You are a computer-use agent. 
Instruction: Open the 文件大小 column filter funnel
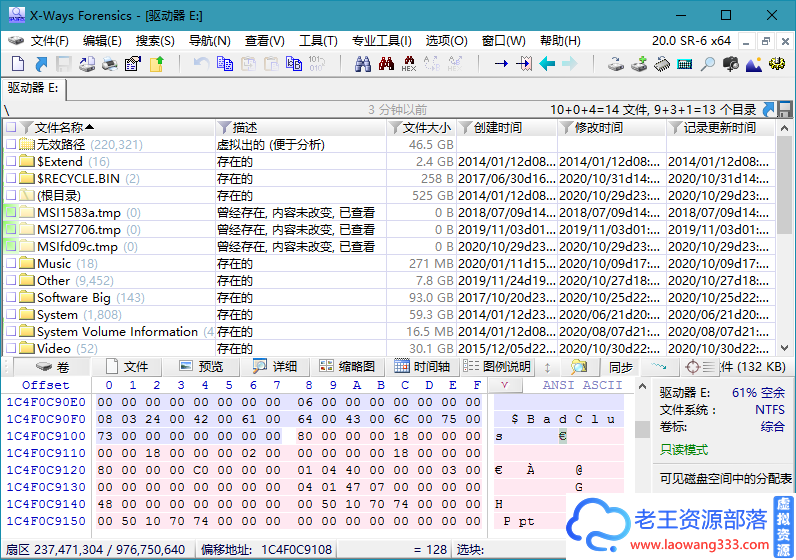[395, 127]
